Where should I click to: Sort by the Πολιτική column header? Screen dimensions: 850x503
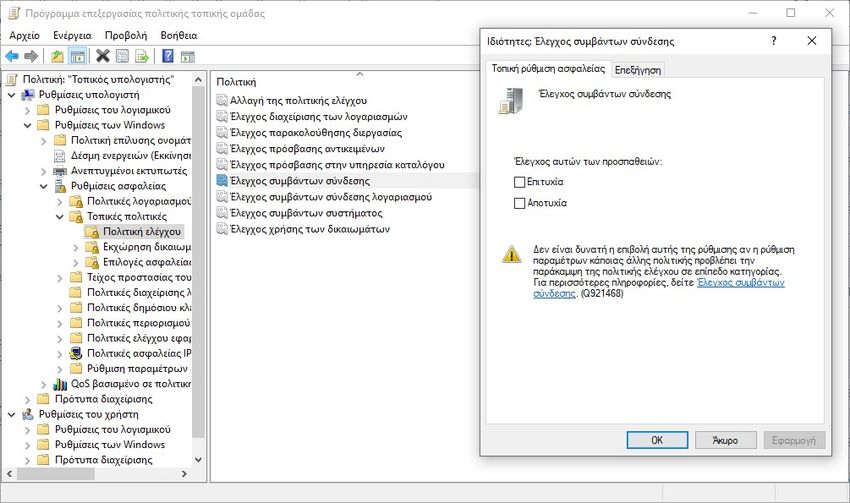tap(236, 82)
